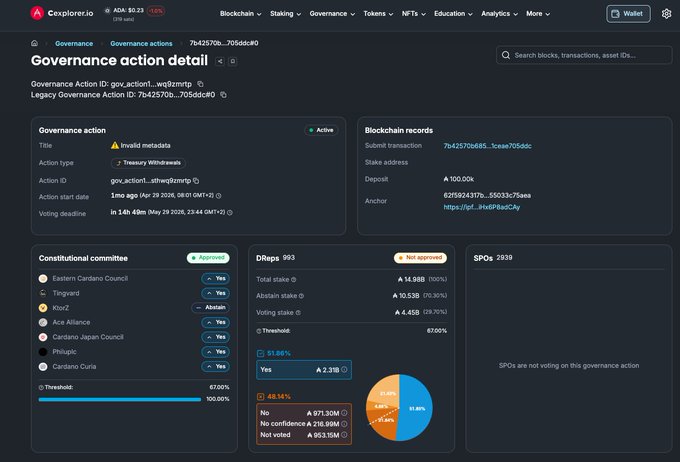Click the Ace Alliance committee member name

(x=71, y=322)
